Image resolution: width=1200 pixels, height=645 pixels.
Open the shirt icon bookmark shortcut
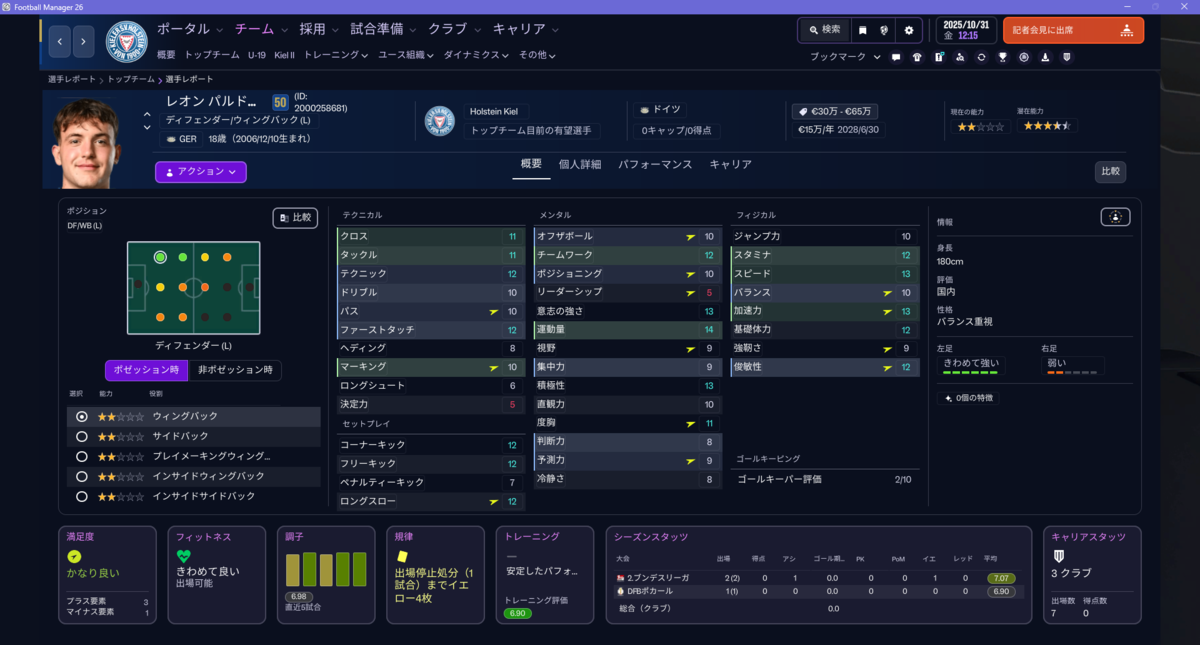click(x=917, y=57)
